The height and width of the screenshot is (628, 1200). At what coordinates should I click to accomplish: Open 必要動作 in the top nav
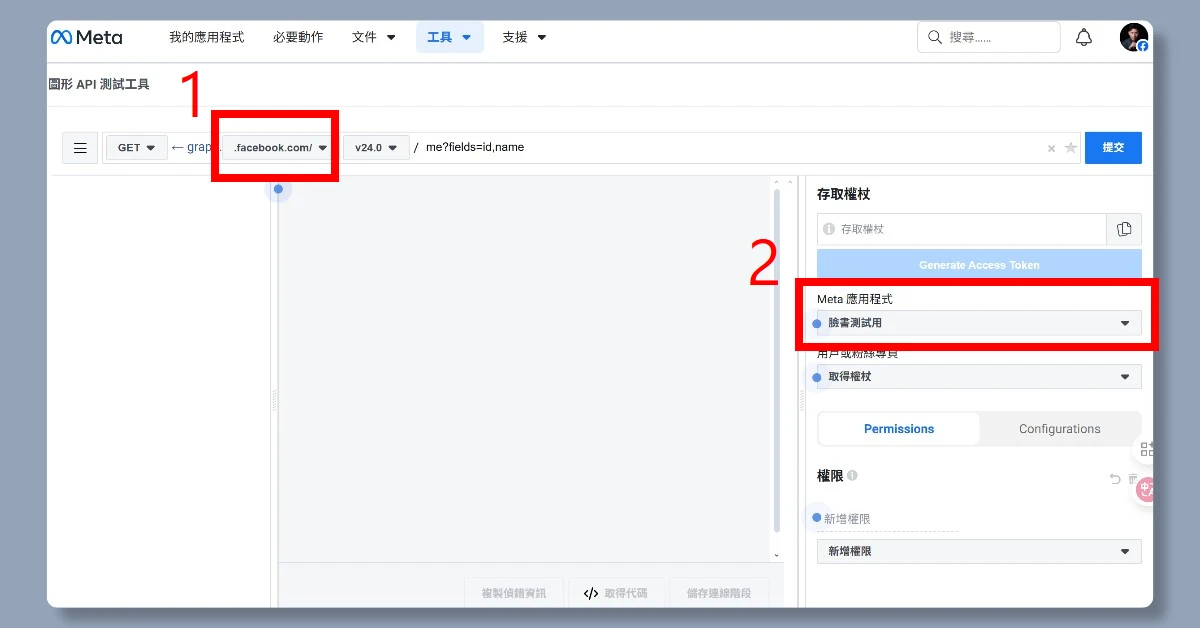[298, 37]
